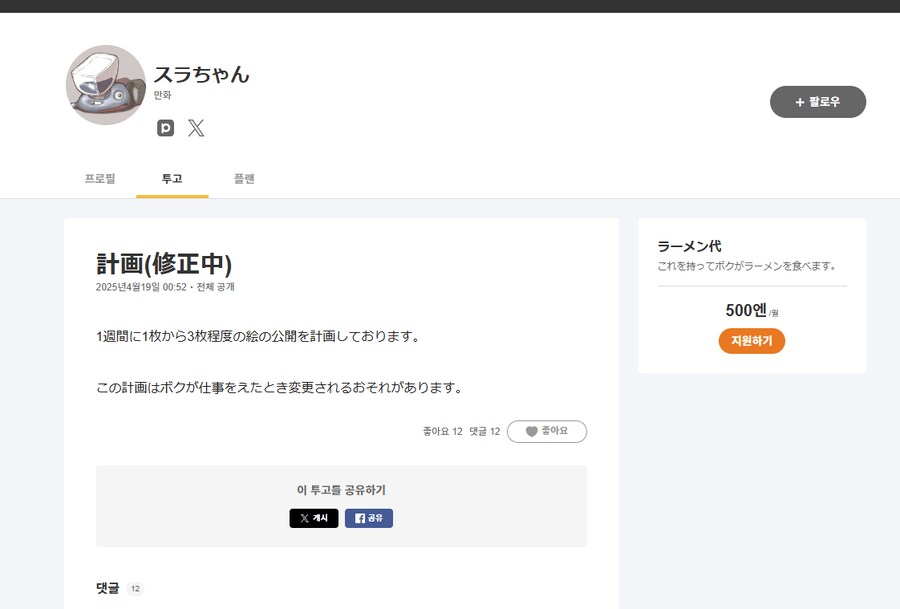
Task: Follow the creator with the 팔로우 button
Action: click(817, 102)
